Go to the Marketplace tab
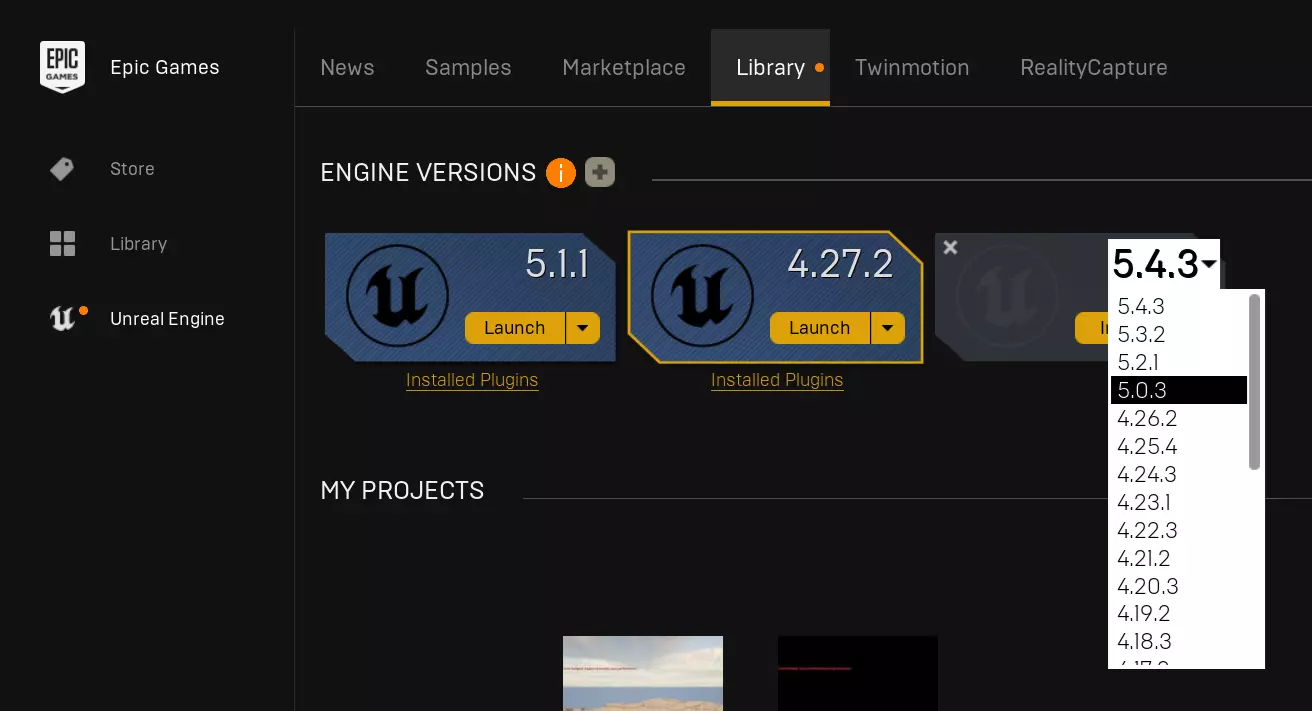 point(624,68)
